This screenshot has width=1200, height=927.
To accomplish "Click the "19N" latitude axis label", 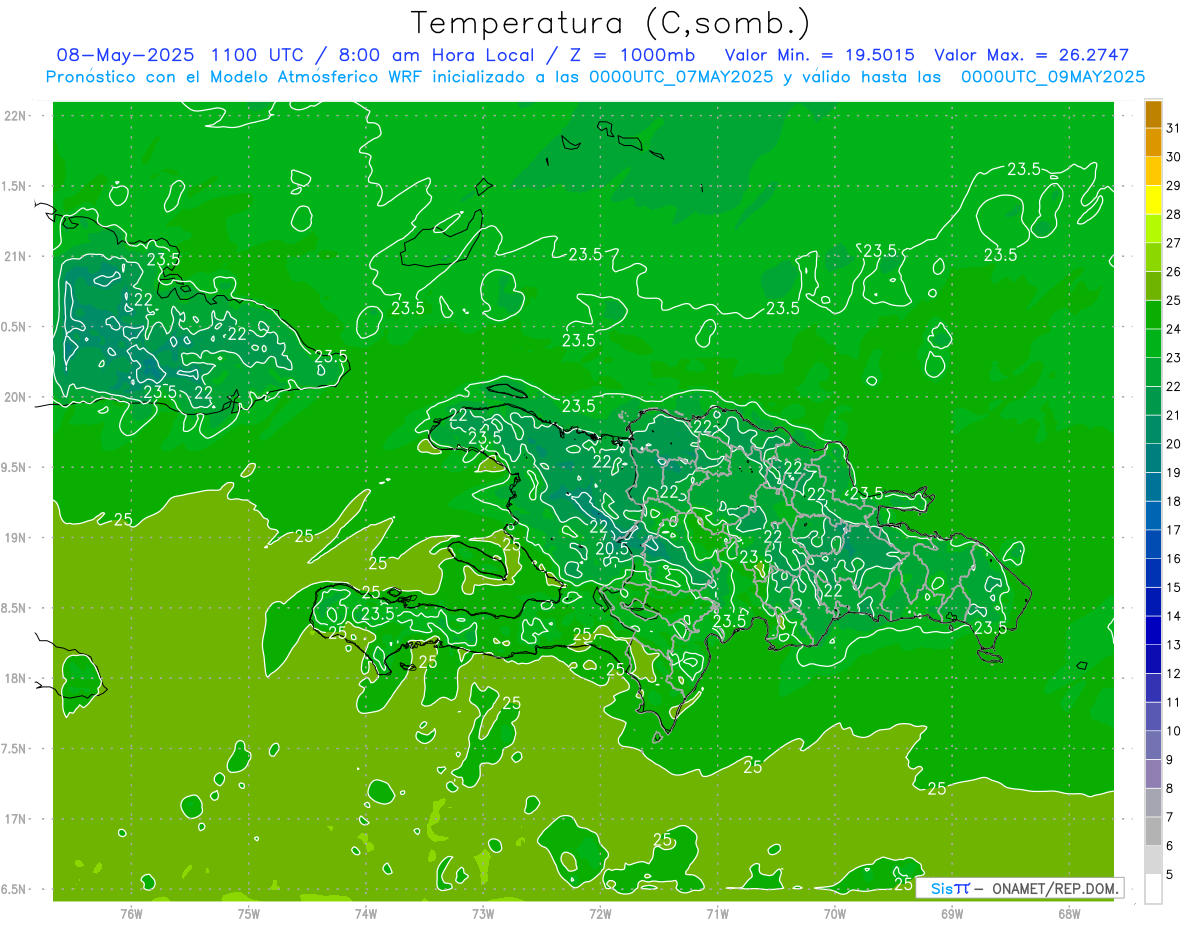I will [x=16, y=538].
